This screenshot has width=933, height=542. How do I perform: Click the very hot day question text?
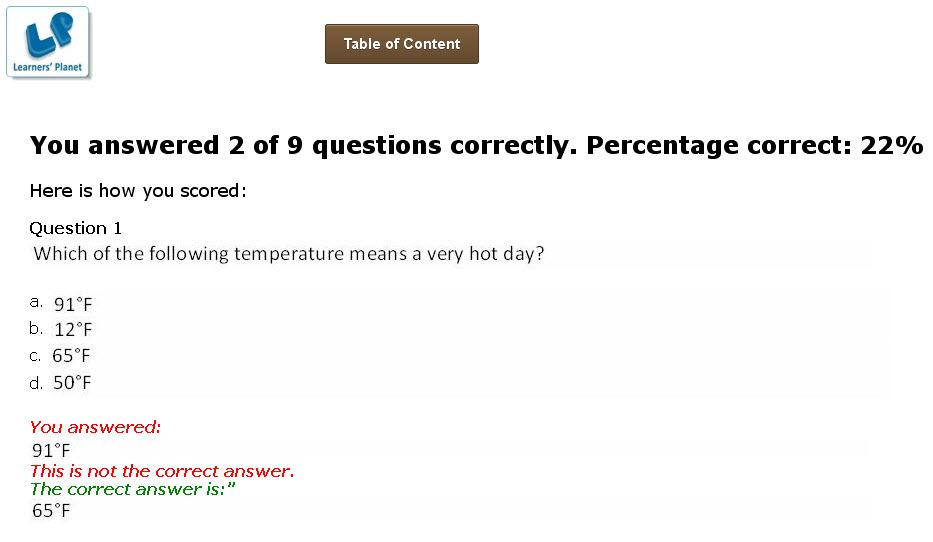pyautogui.click(x=289, y=254)
